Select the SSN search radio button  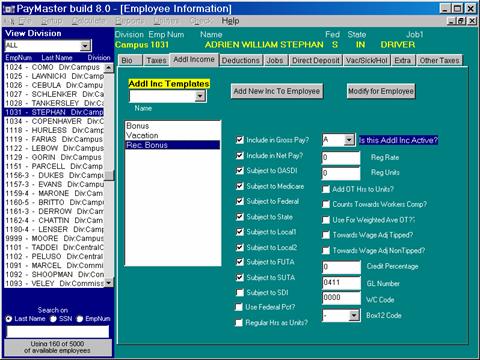53,319
